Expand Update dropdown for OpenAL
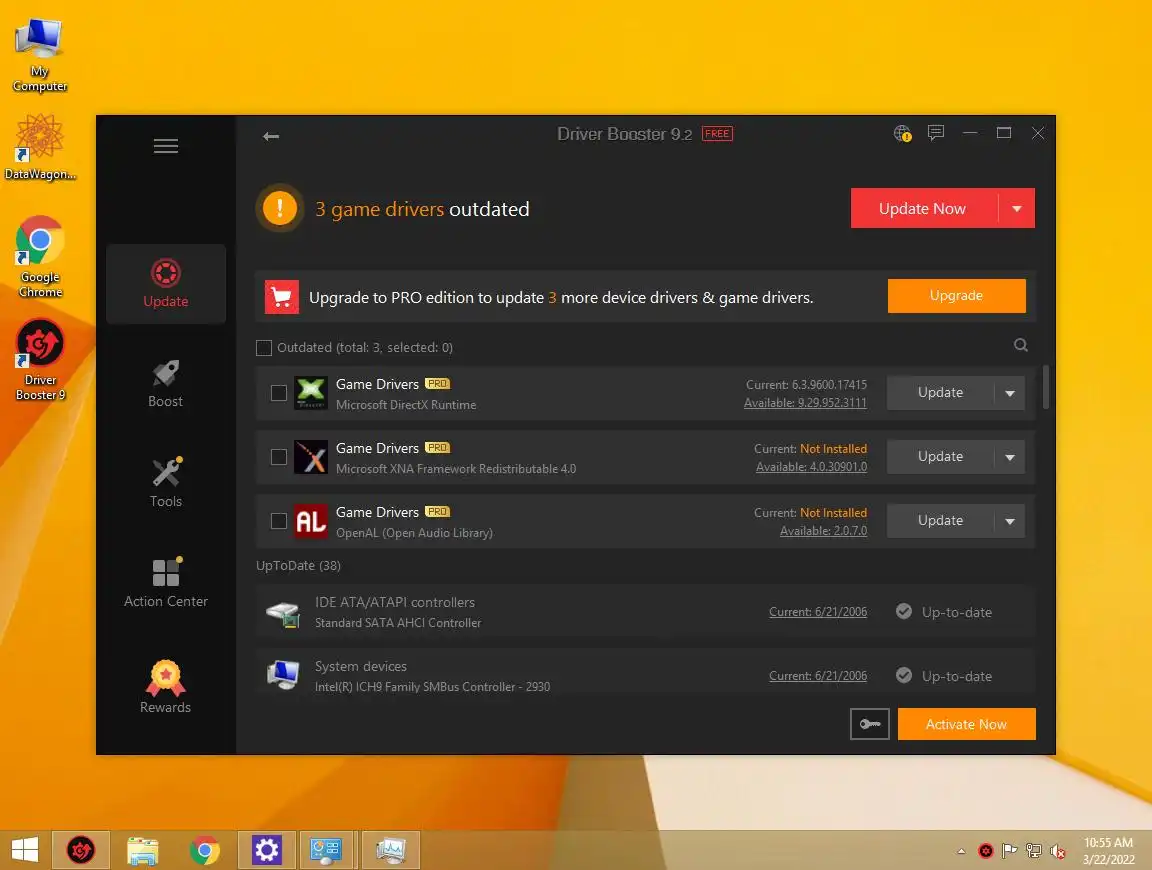The width and height of the screenshot is (1152, 870). point(1009,521)
